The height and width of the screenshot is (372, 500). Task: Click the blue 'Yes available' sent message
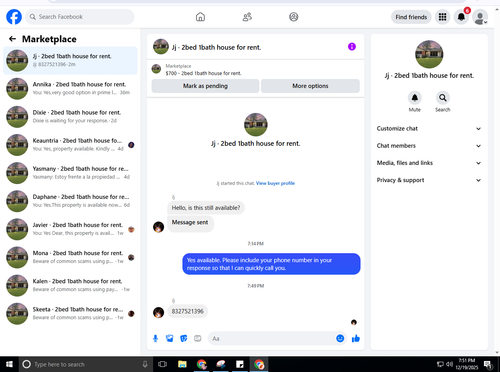pos(271,264)
